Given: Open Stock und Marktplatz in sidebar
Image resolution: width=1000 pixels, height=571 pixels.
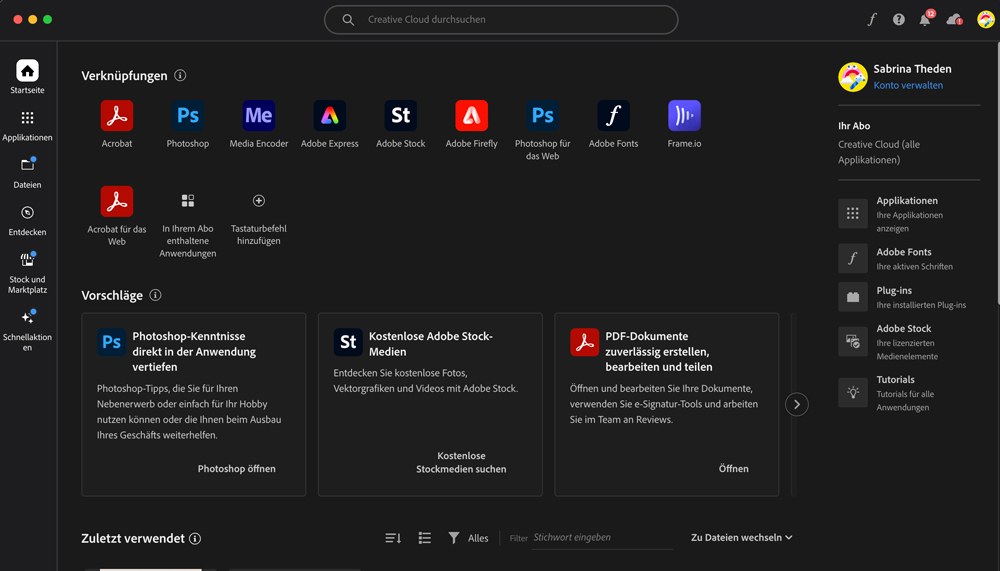Looking at the screenshot, I should pyautogui.click(x=27, y=270).
